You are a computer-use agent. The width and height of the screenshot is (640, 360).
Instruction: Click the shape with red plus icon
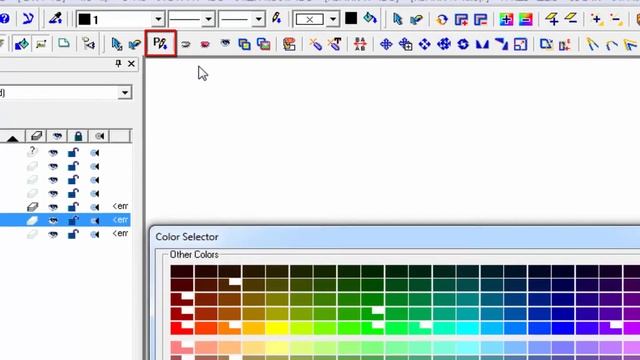click(x=461, y=19)
